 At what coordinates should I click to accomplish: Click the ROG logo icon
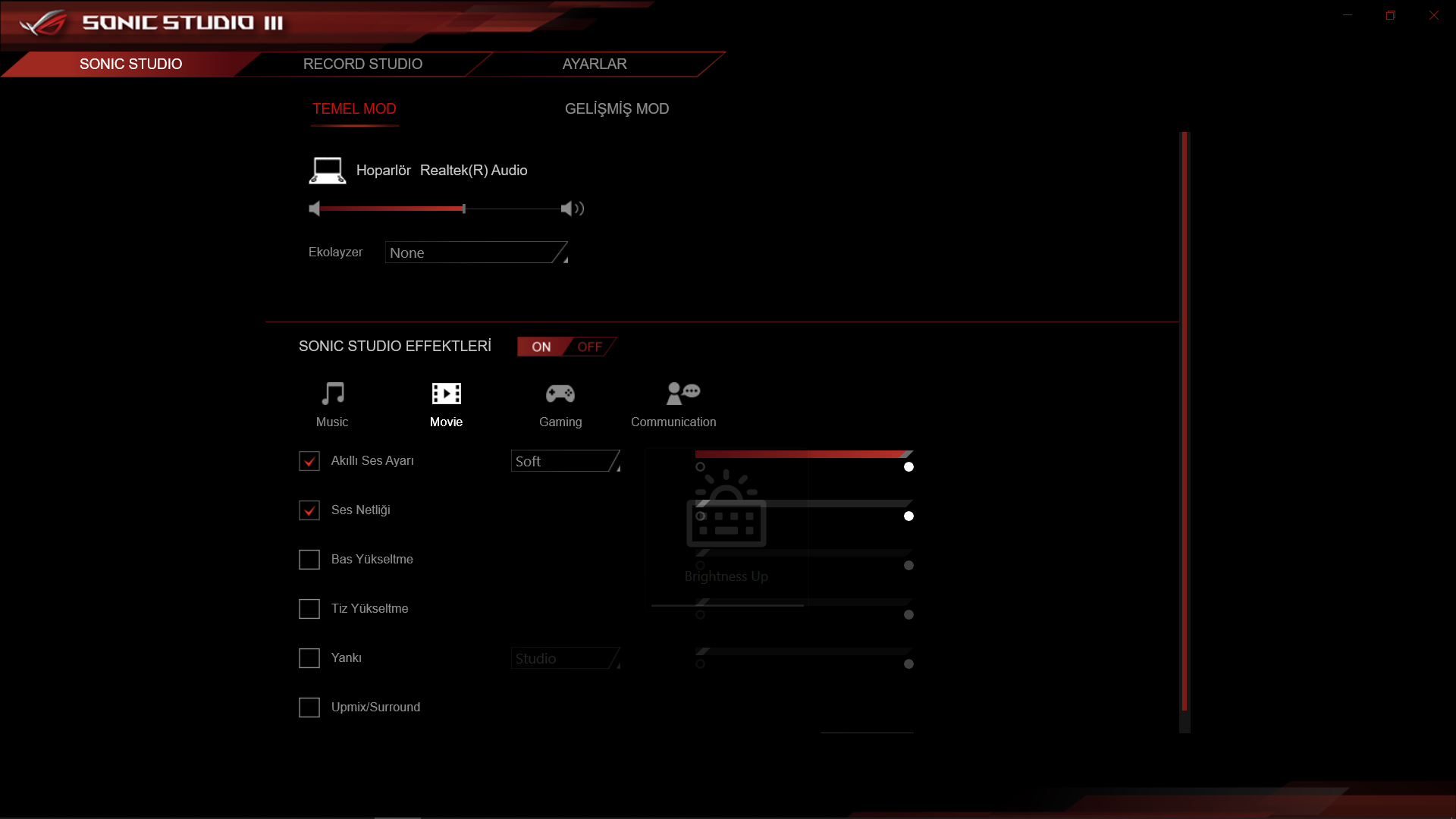43,23
